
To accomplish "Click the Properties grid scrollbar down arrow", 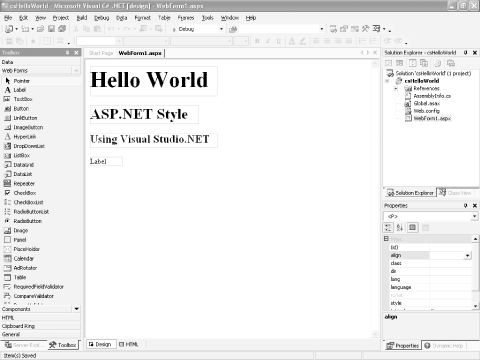I will [x=475, y=306].
